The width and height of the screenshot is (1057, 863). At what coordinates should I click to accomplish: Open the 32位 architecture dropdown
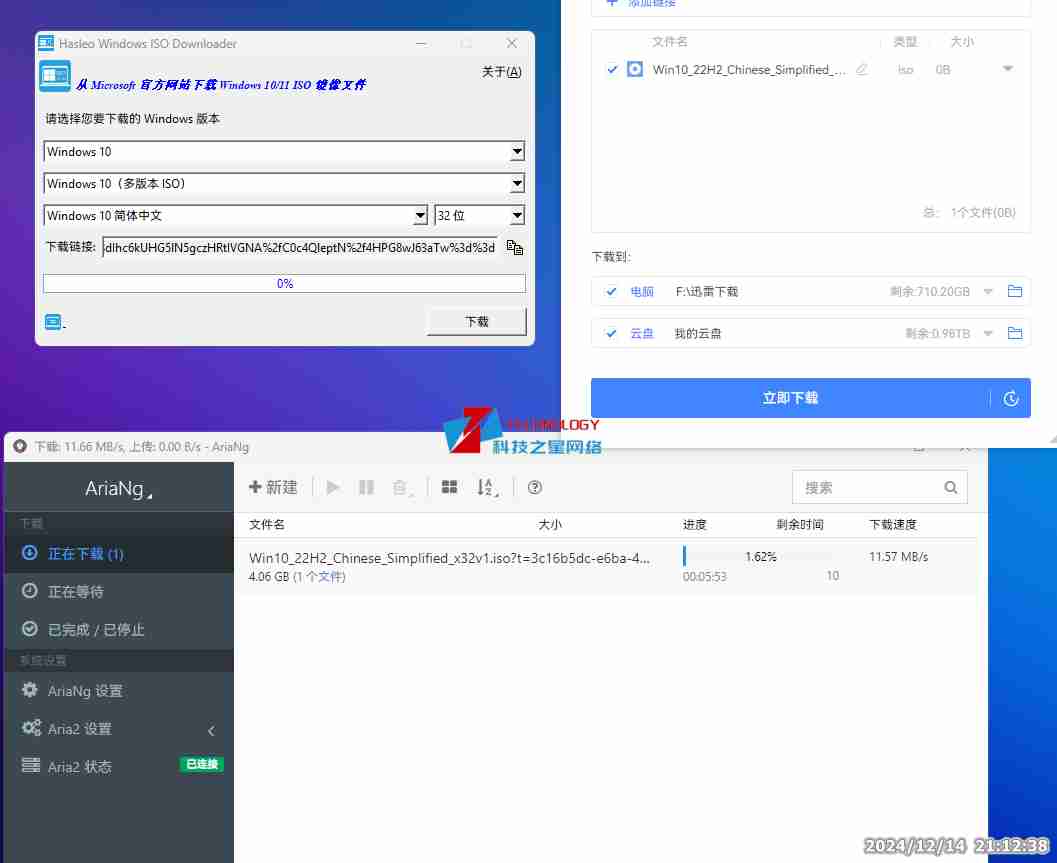click(x=516, y=215)
